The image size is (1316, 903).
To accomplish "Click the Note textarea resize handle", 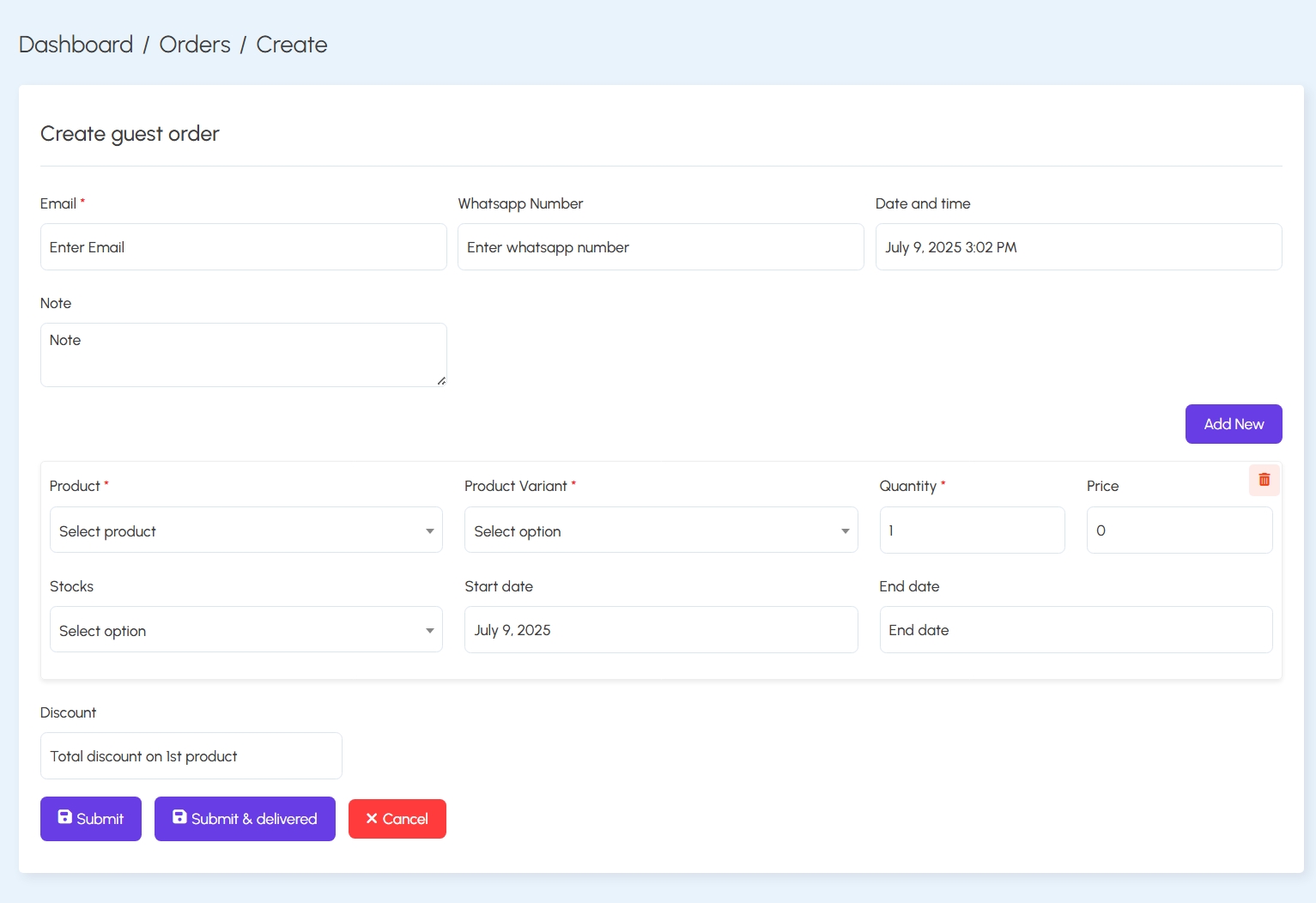I will coord(441,381).
